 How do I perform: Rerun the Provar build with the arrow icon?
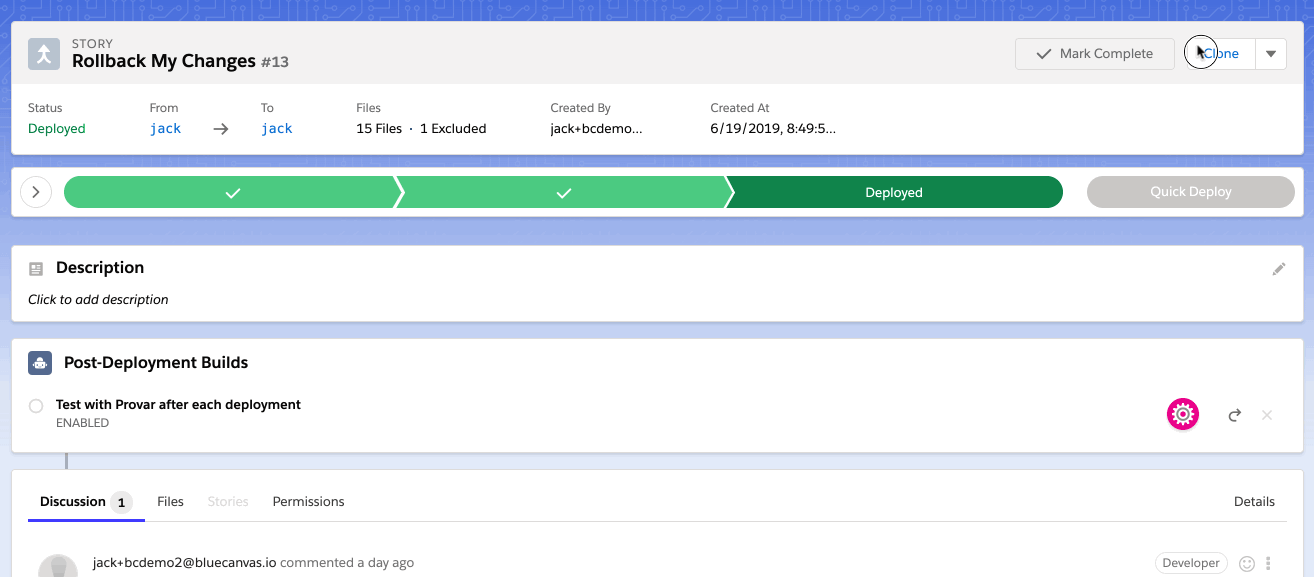(1235, 414)
